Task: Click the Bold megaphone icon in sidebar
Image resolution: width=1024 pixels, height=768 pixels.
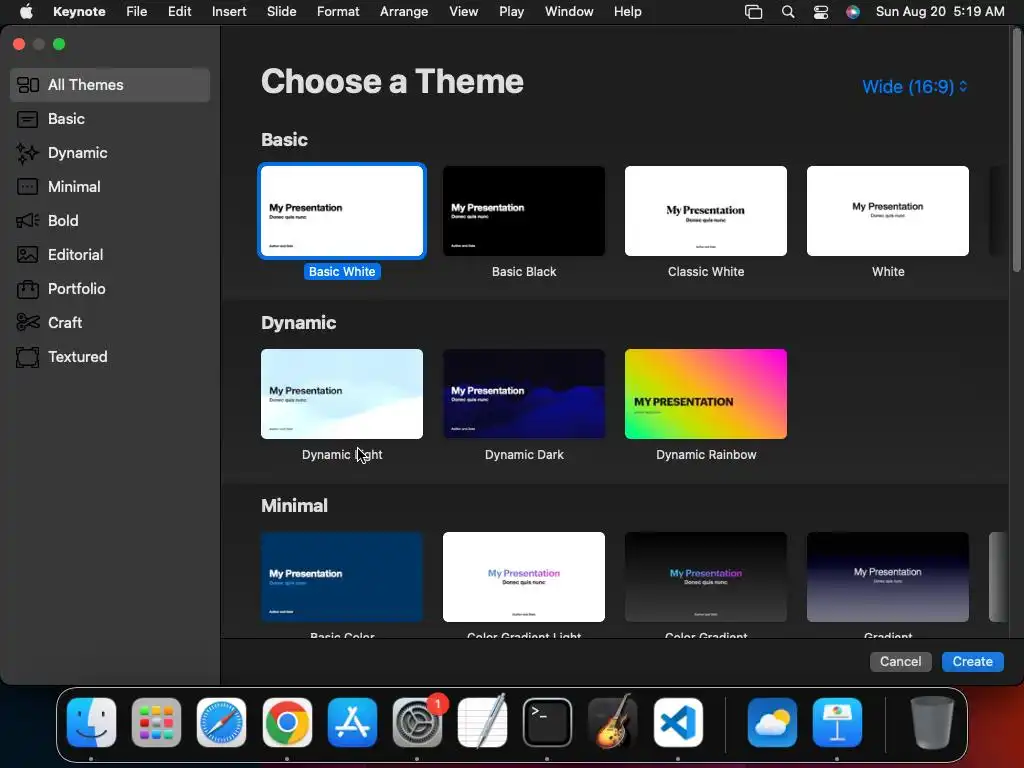Action: [27, 221]
